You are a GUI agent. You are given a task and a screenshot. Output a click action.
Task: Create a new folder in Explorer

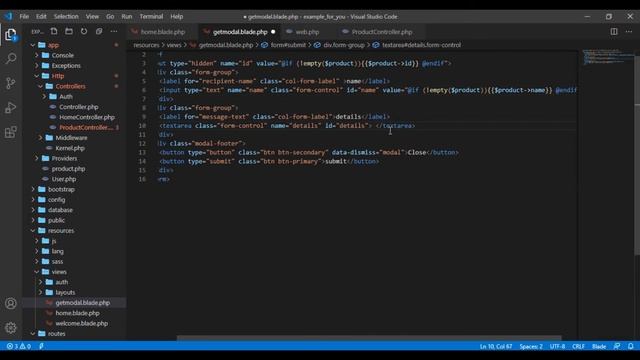pos(69,31)
